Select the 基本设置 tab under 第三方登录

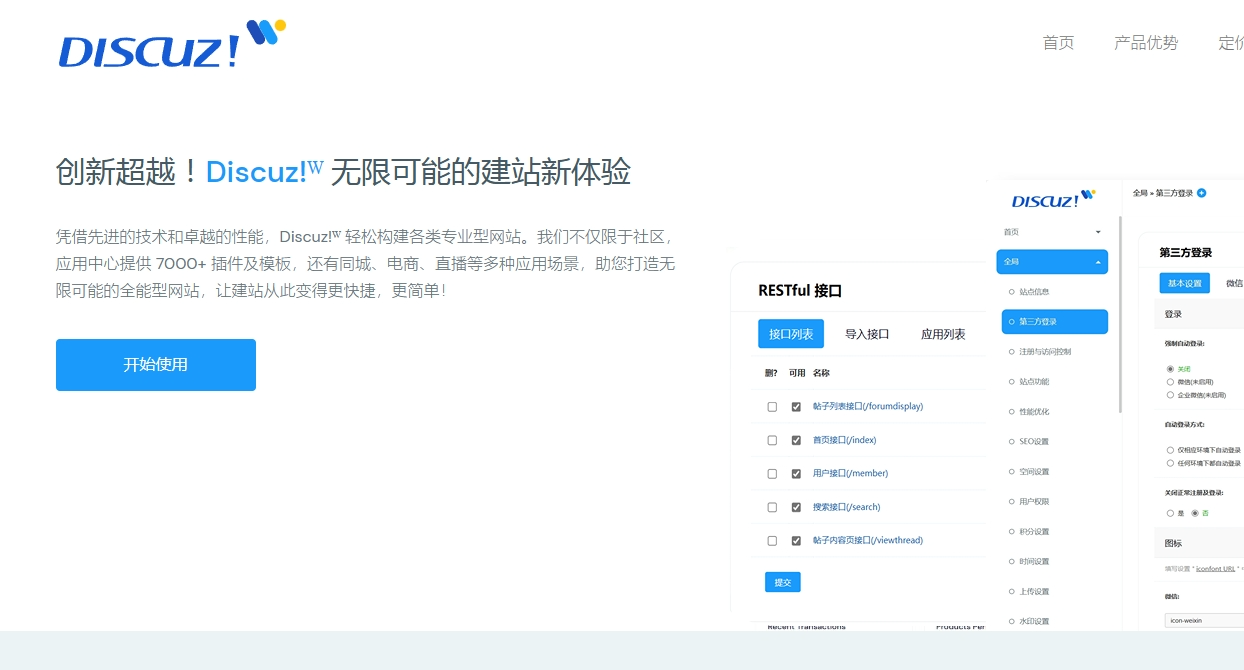[1185, 283]
